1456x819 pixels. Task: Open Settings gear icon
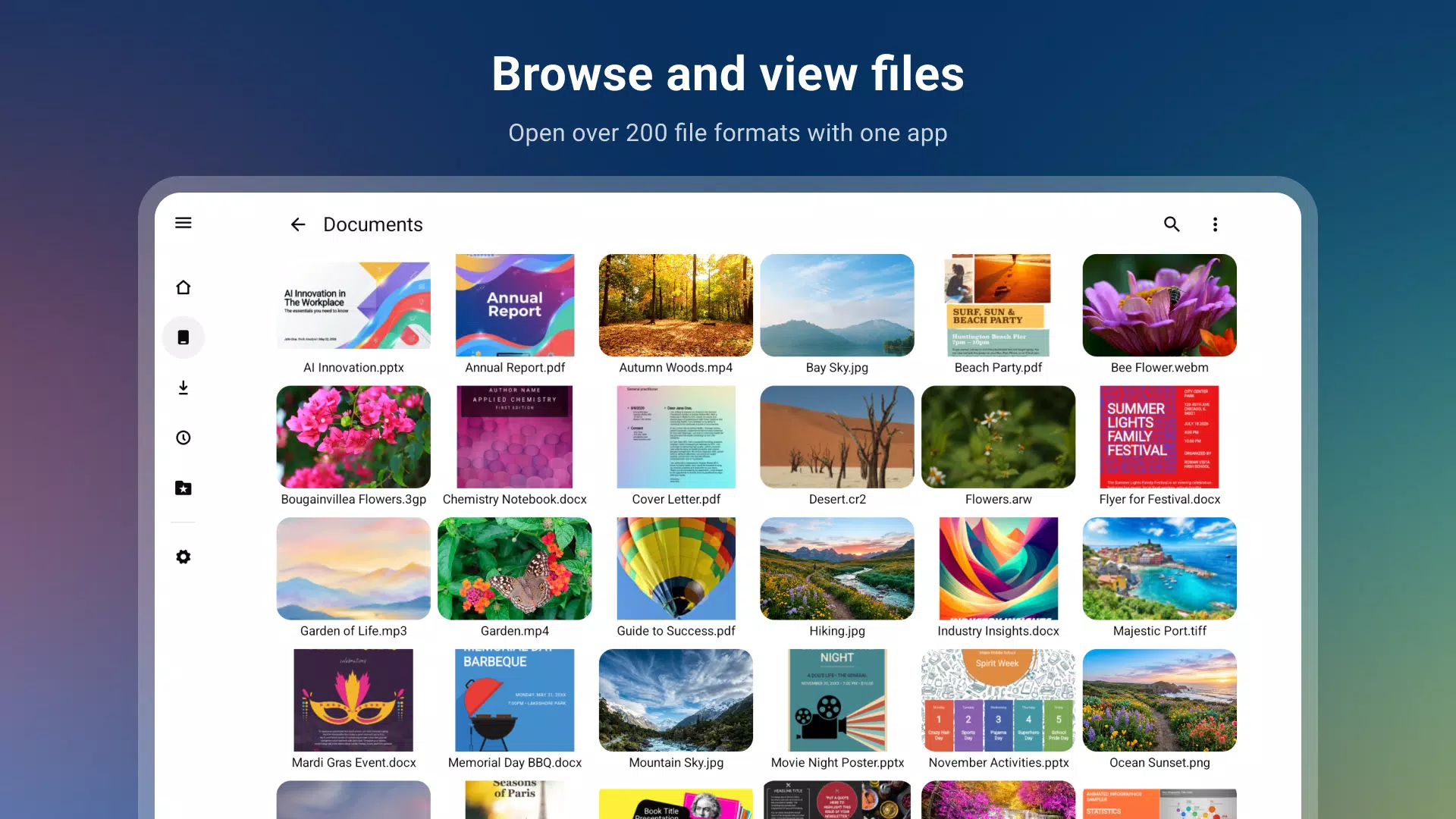pos(184,557)
